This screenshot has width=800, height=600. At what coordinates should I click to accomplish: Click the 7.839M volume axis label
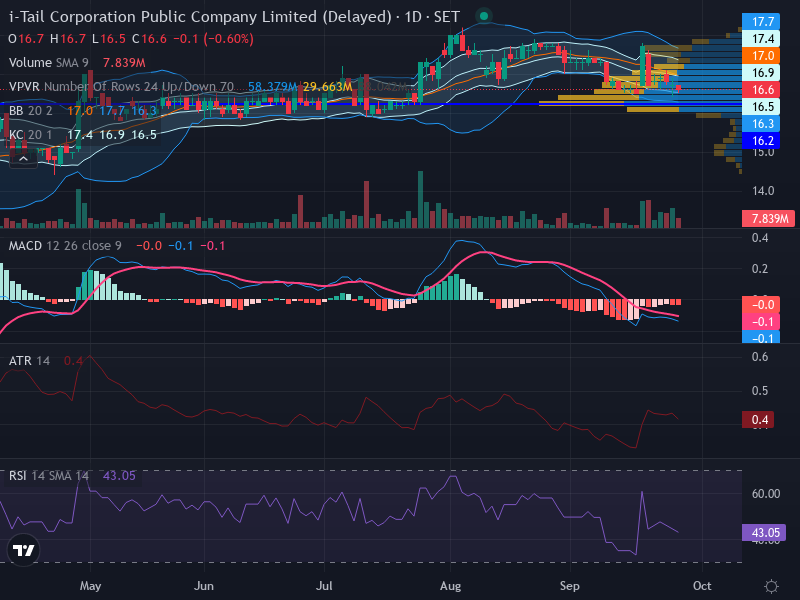click(x=768, y=218)
